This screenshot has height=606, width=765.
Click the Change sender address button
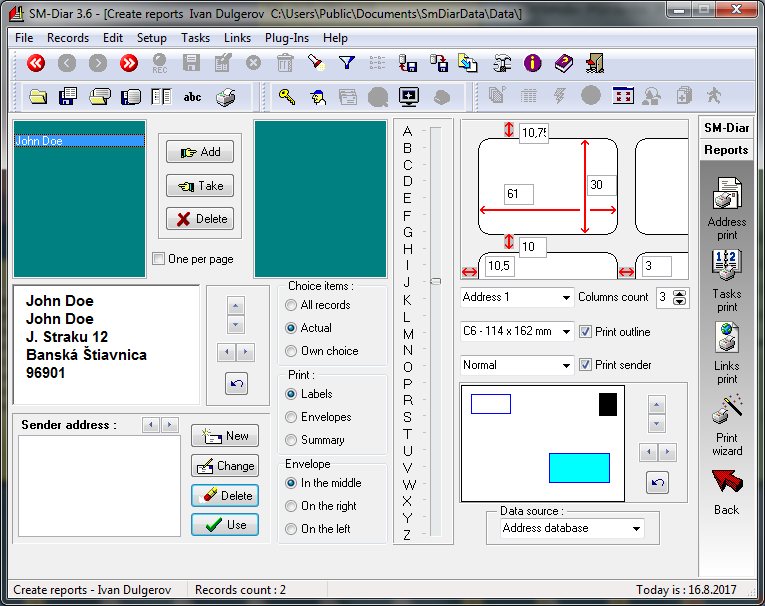tap(225, 466)
